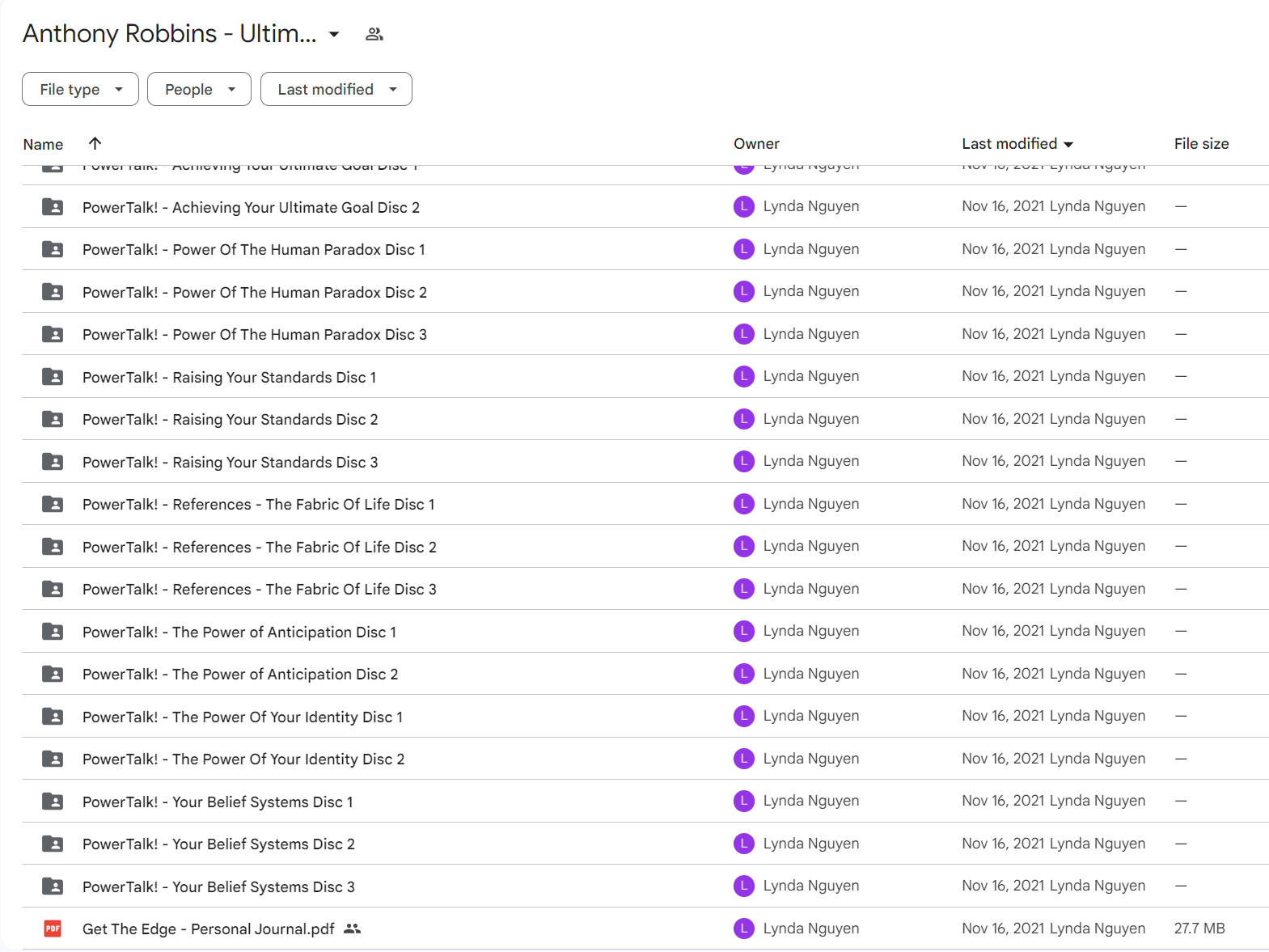Click folder icon for Your Belief Systems Disc 3
The image size is (1269, 952).
pyautogui.click(x=53, y=886)
